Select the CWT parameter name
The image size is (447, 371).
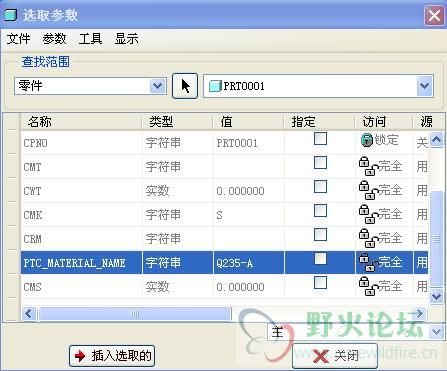(x=32, y=191)
